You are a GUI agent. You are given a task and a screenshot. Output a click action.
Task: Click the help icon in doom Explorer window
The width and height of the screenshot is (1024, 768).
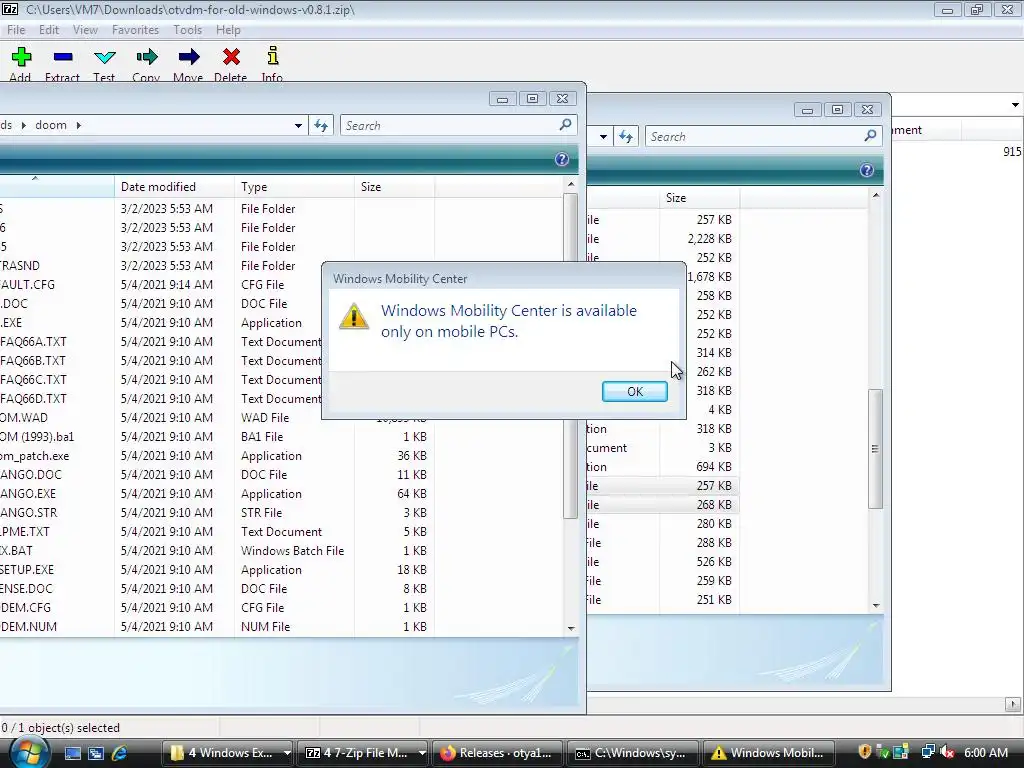coord(562,159)
